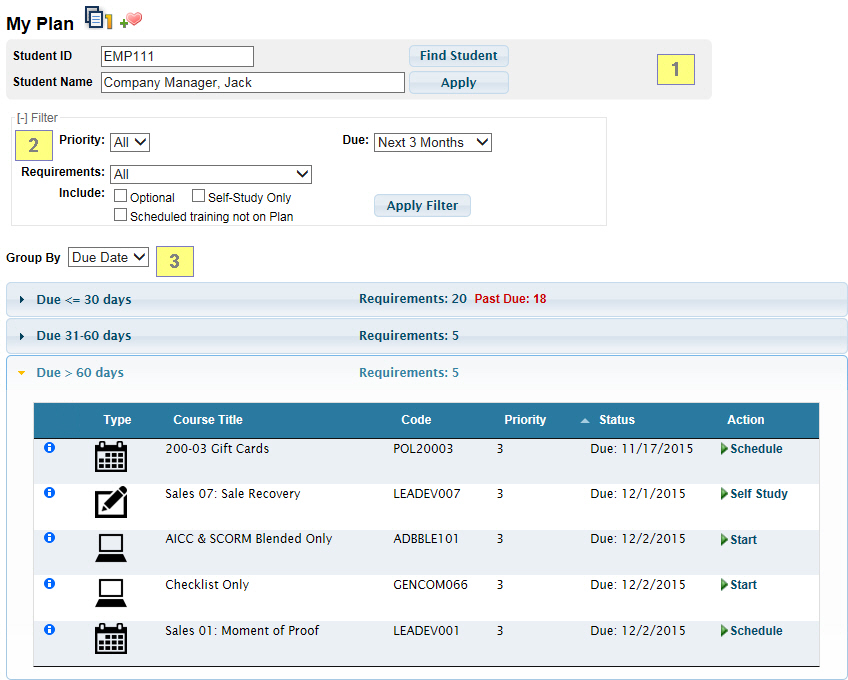Image resolution: width=848 pixels, height=680 pixels.
Task: Click laptop icon for AICC & SCORM Blended Only
Action: [x=111, y=547]
